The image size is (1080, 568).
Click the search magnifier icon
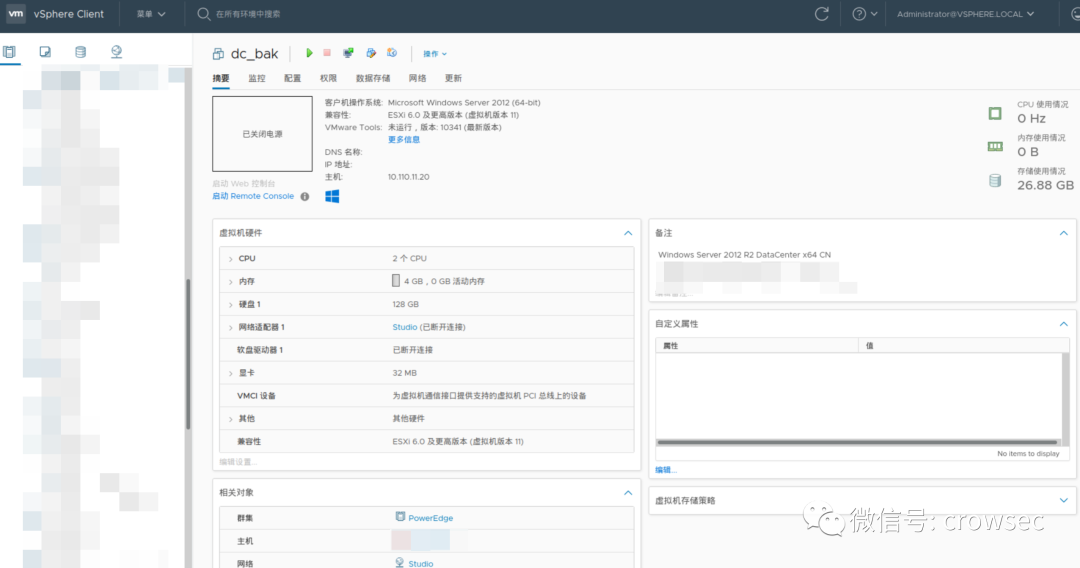[x=203, y=14]
